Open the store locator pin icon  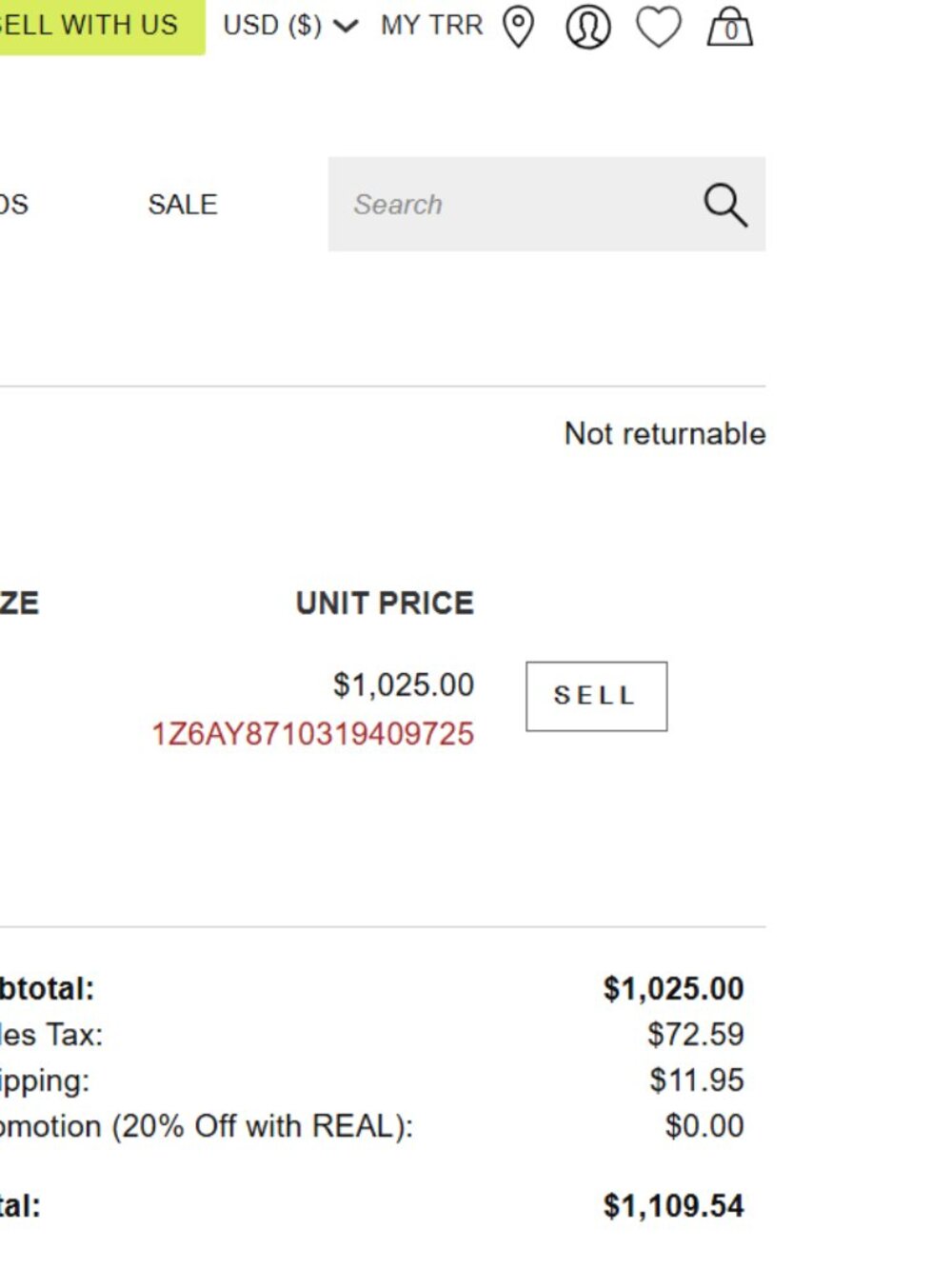click(x=518, y=27)
